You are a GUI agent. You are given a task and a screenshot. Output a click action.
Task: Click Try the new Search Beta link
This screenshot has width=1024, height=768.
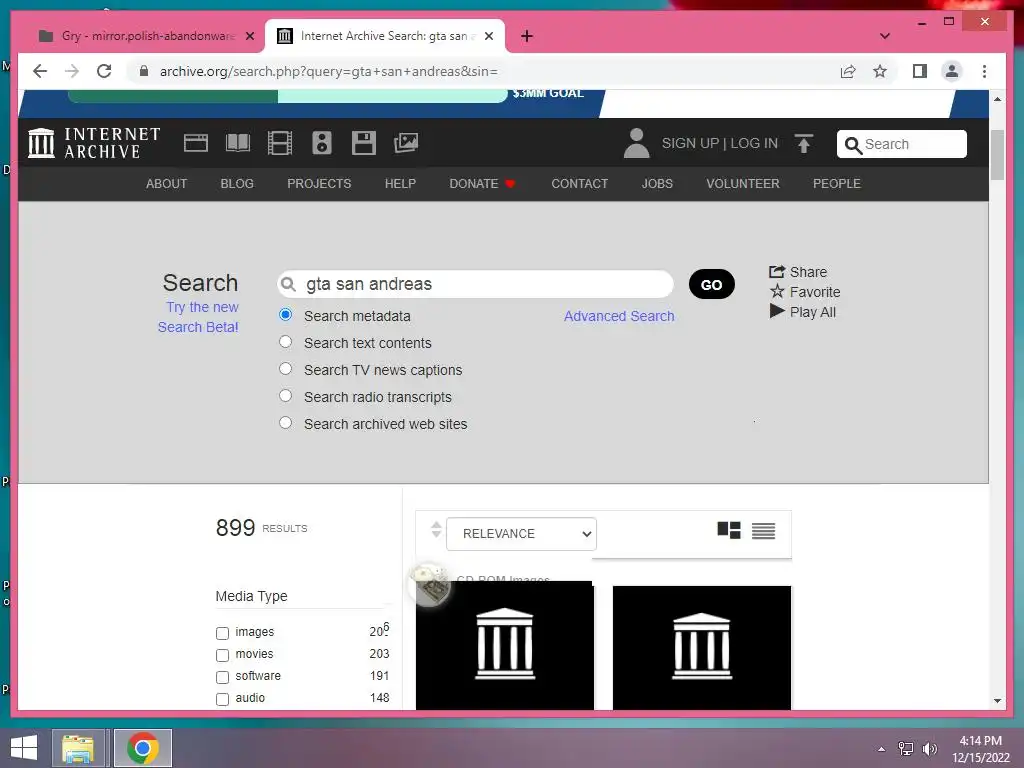point(199,317)
